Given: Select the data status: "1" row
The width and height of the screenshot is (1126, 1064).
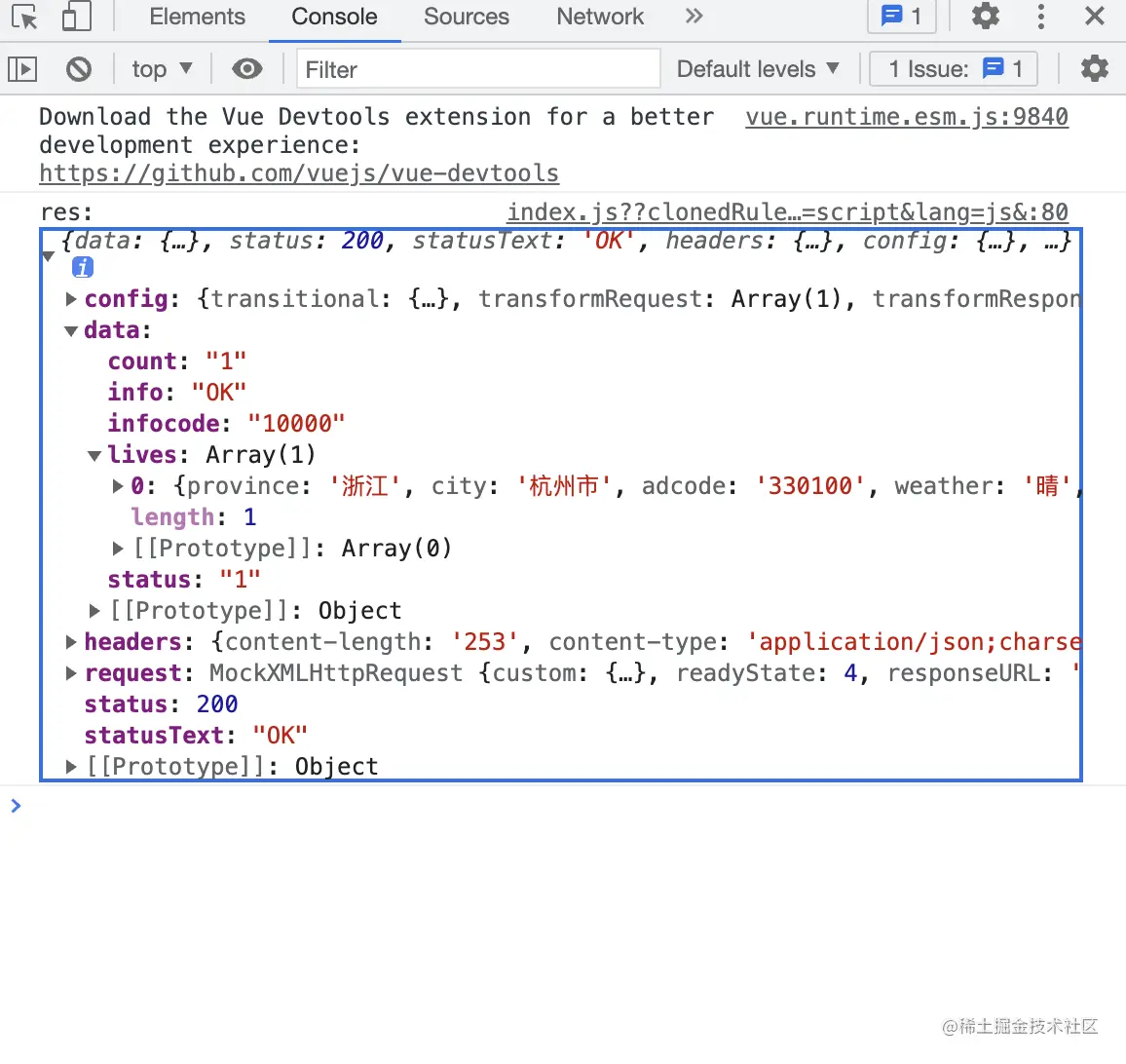Looking at the screenshot, I should (184, 580).
